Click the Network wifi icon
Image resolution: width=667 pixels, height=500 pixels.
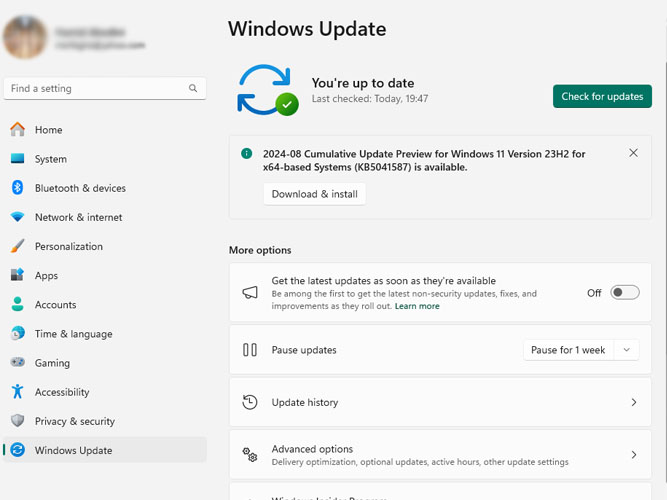[17, 217]
